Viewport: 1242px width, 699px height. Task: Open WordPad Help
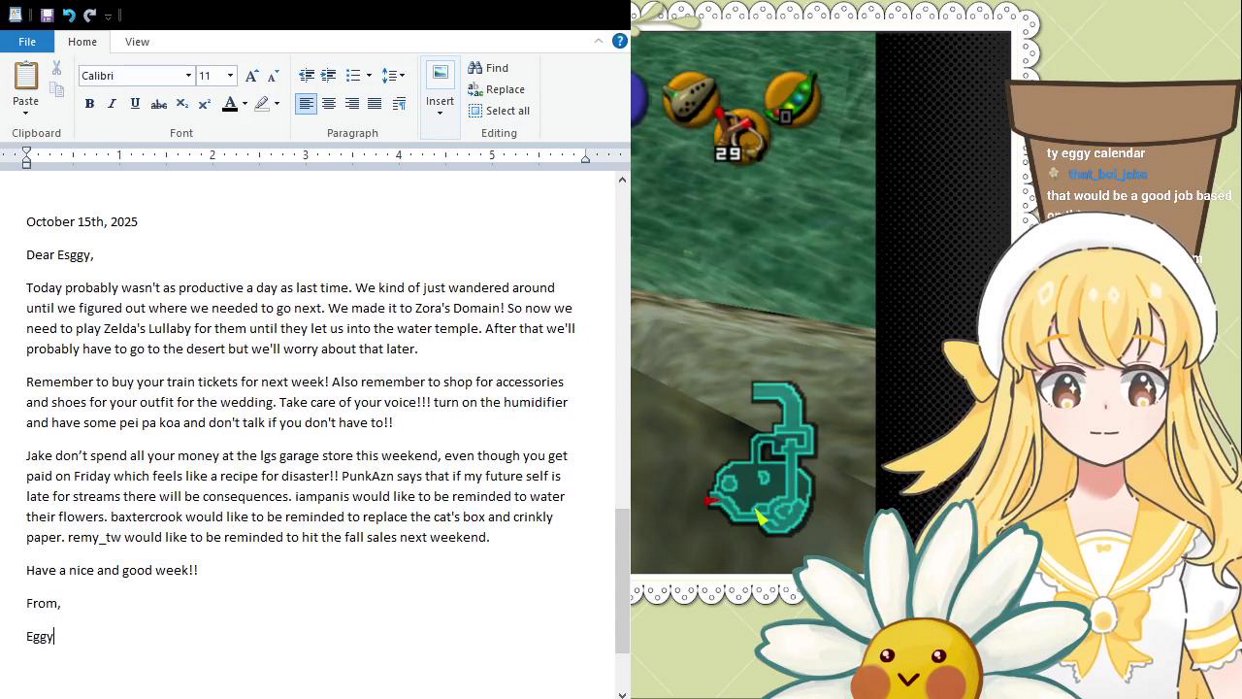point(620,41)
